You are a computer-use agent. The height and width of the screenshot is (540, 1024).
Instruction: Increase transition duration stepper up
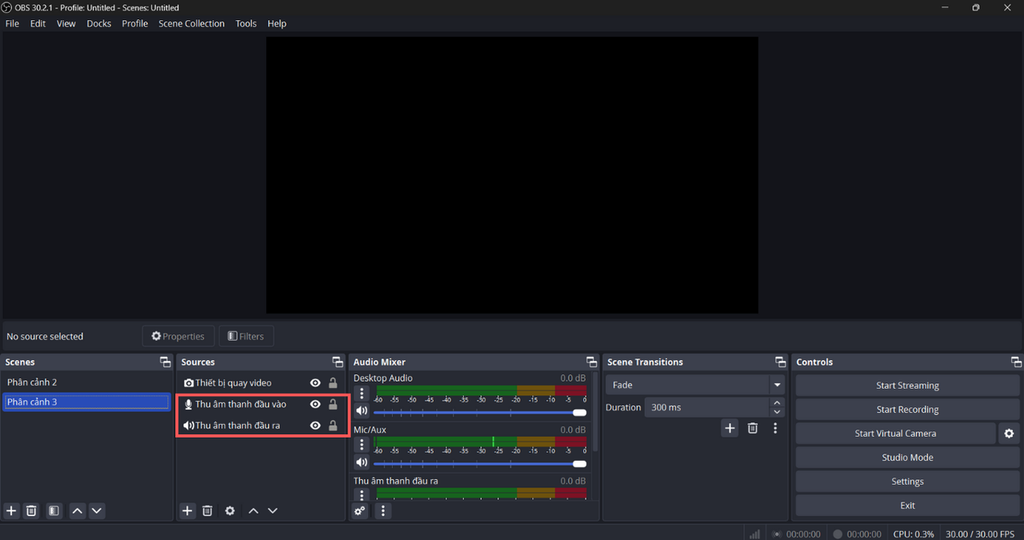point(777,403)
